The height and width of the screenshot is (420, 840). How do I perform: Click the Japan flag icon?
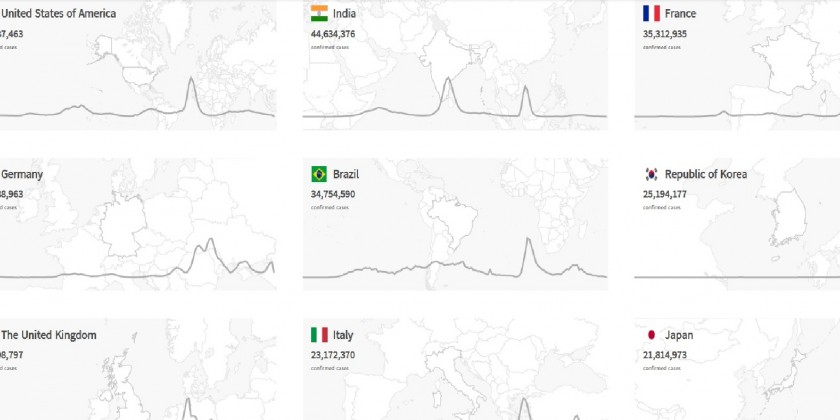click(650, 335)
